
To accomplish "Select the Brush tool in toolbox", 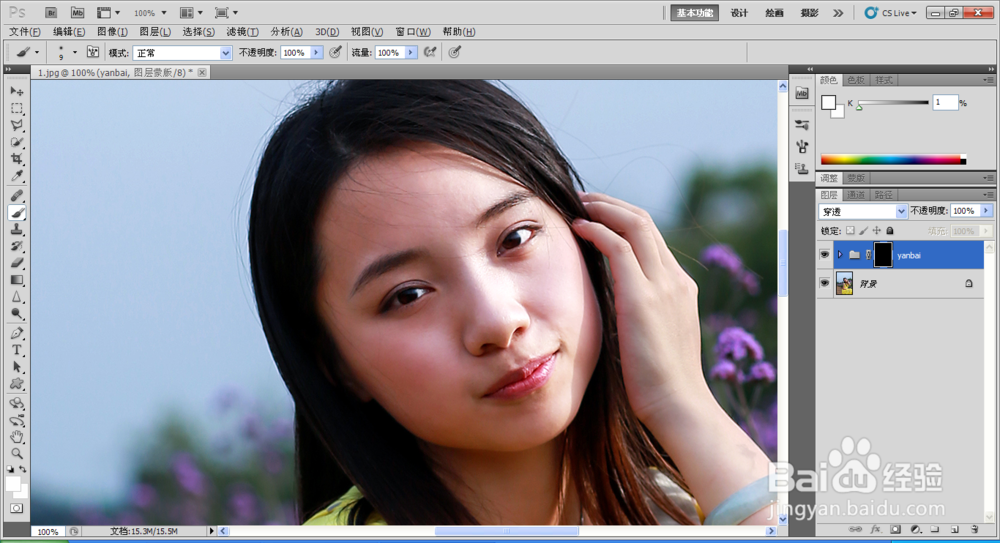I will click(x=17, y=212).
